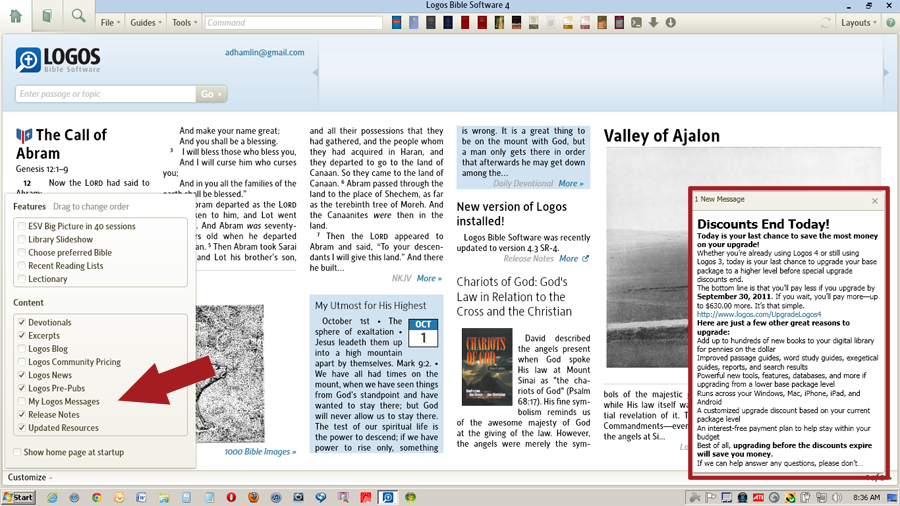
Task: Click the plain down-arrow download icon
Action: tap(653, 23)
